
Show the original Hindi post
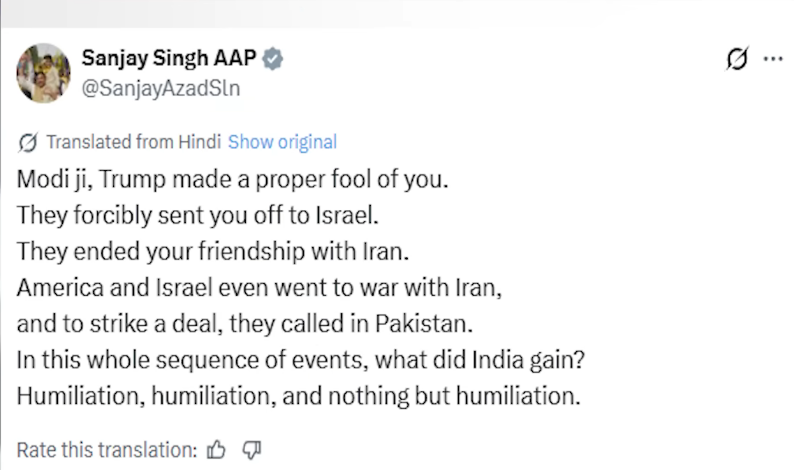[x=282, y=142]
